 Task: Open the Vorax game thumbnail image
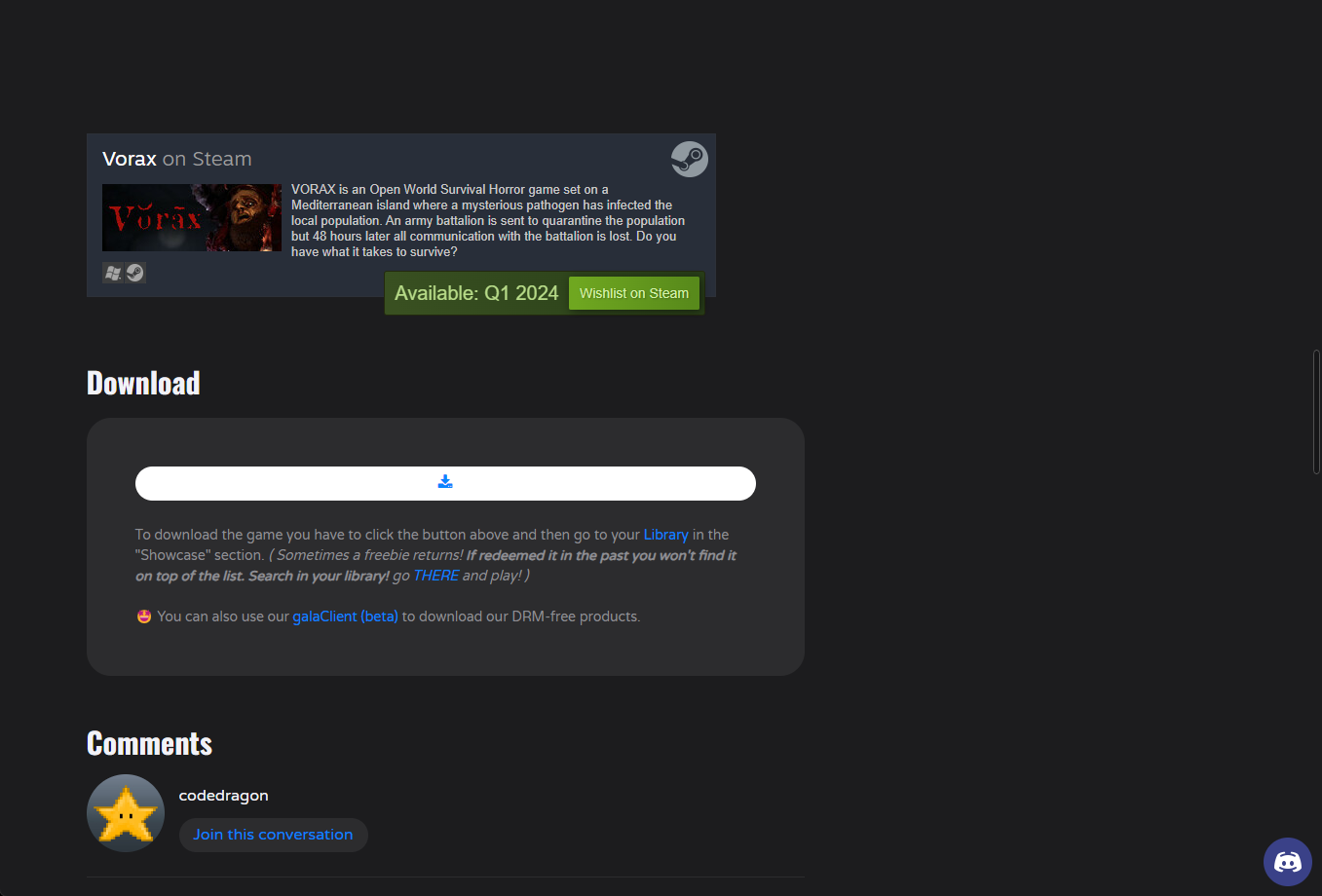pyautogui.click(x=192, y=218)
